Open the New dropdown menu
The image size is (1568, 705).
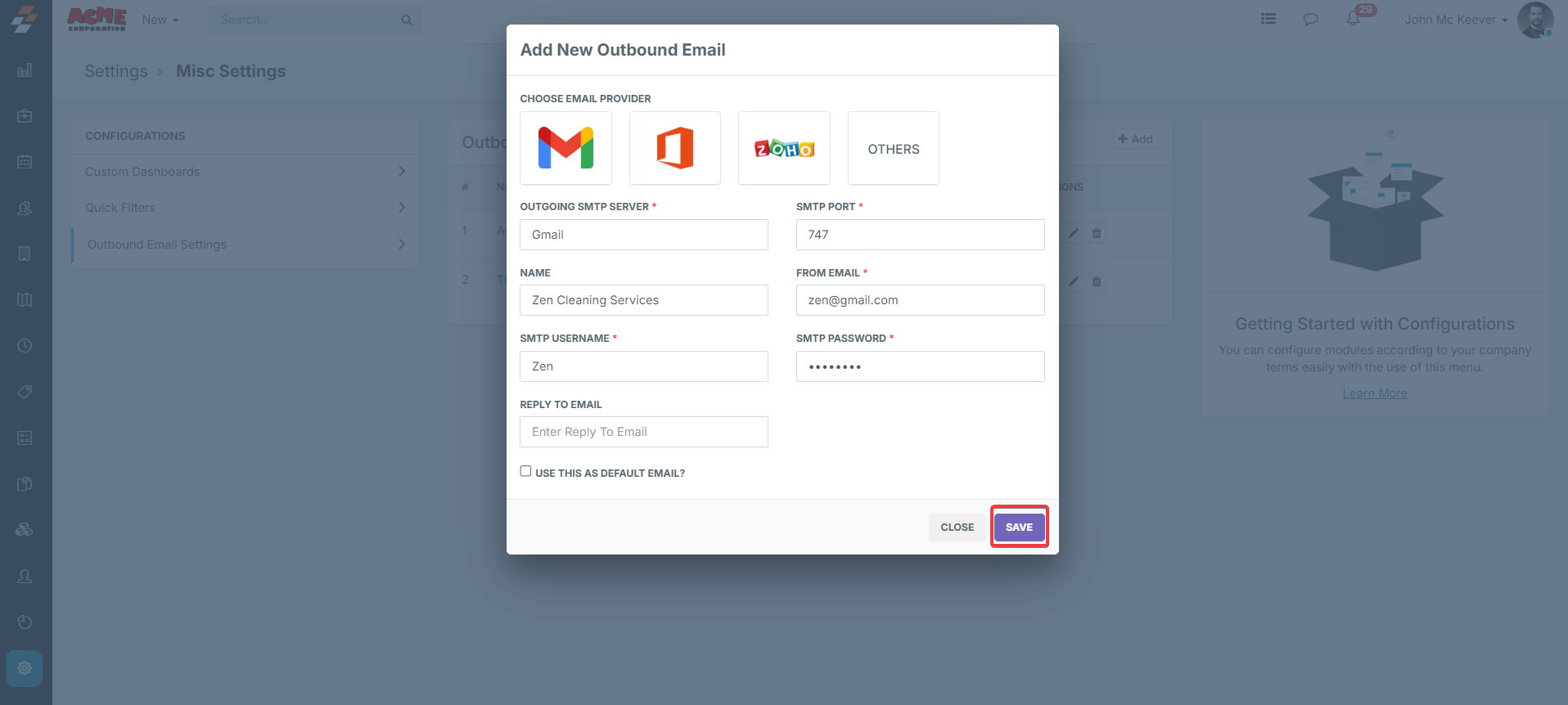click(x=160, y=20)
